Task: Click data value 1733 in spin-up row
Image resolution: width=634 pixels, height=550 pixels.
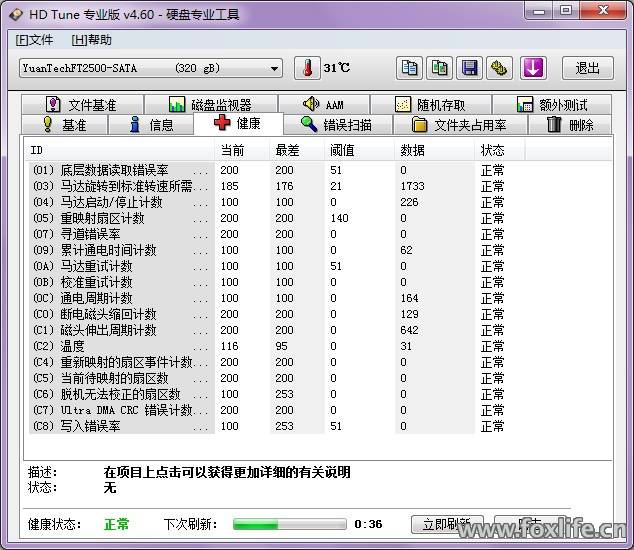Action: pyautogui.click(x=412, y=186)
